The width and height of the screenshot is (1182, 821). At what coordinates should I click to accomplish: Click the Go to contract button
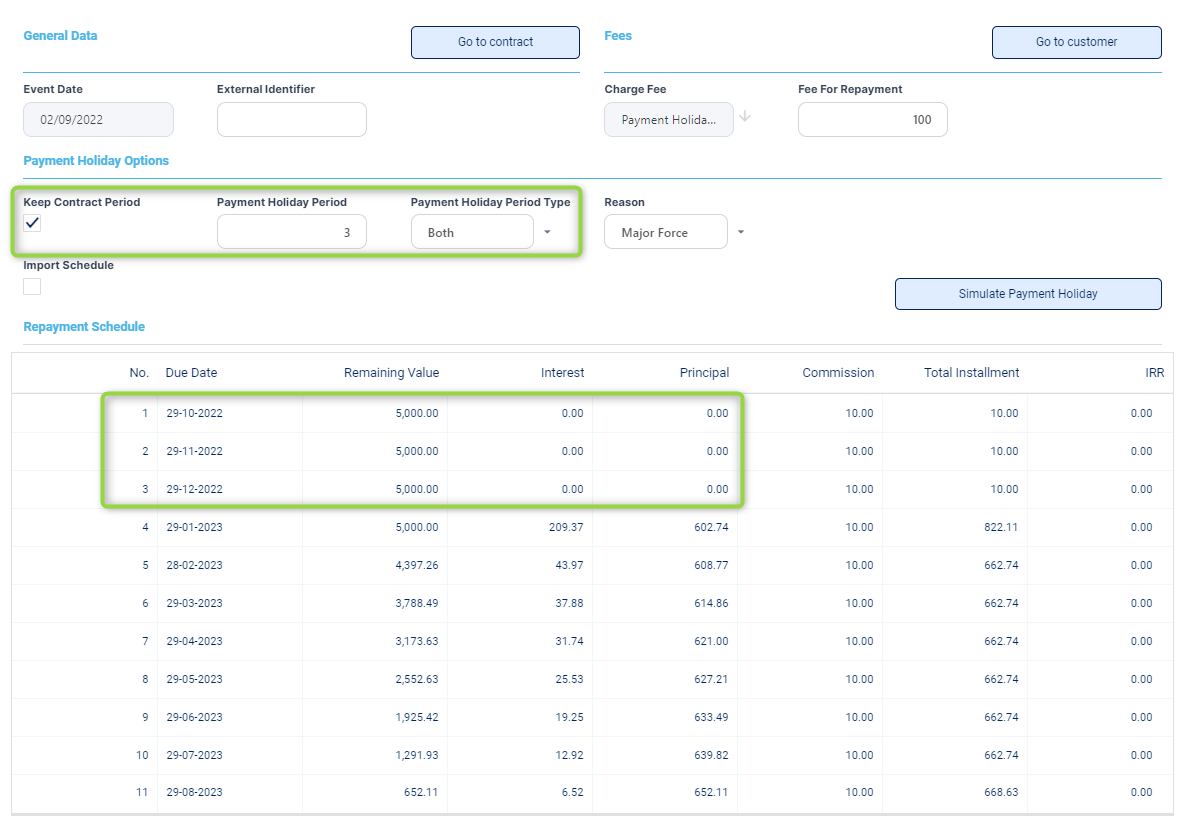[x=495, y=42]
